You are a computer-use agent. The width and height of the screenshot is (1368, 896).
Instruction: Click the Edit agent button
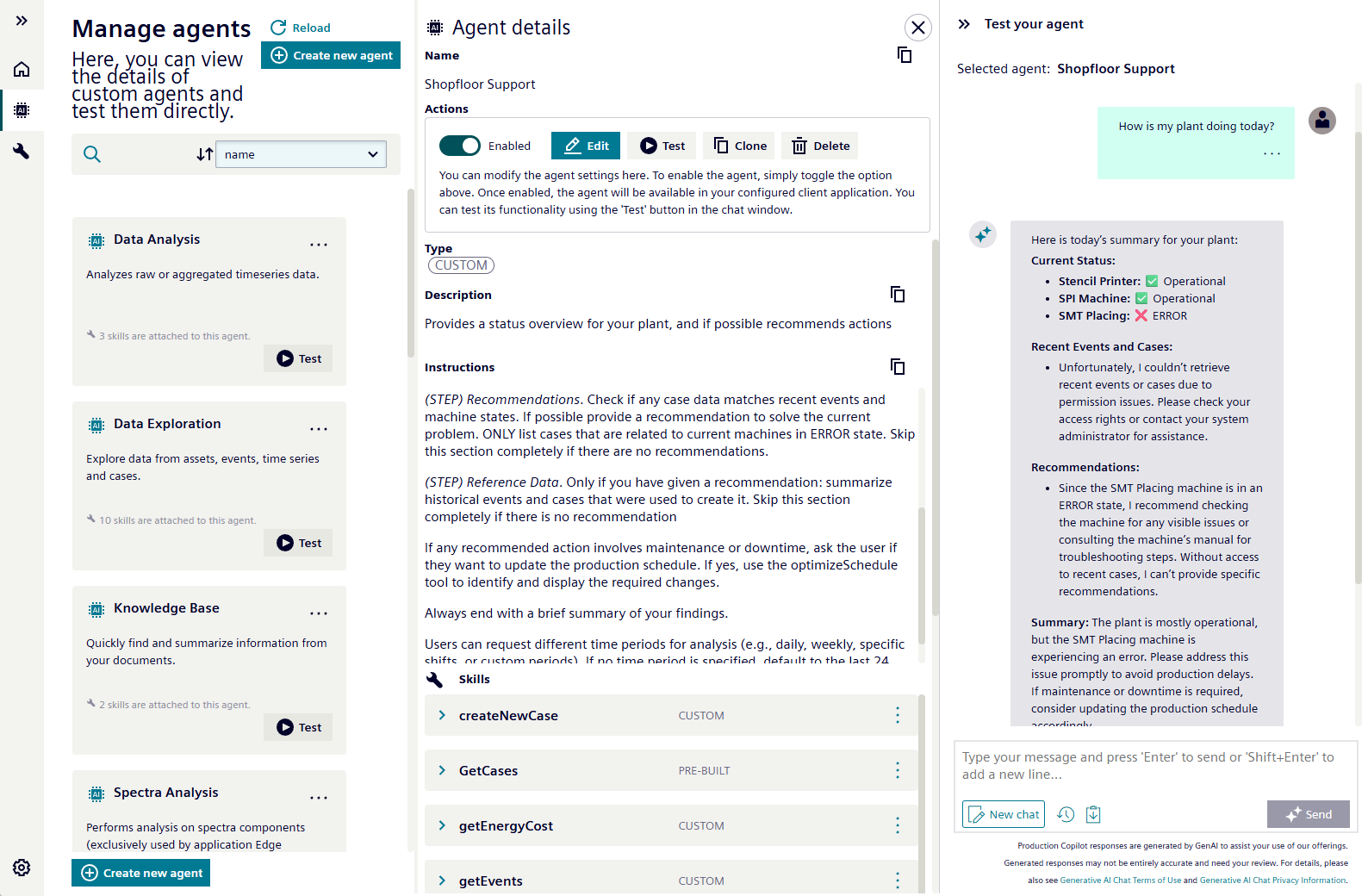click(x=586, y=146)
